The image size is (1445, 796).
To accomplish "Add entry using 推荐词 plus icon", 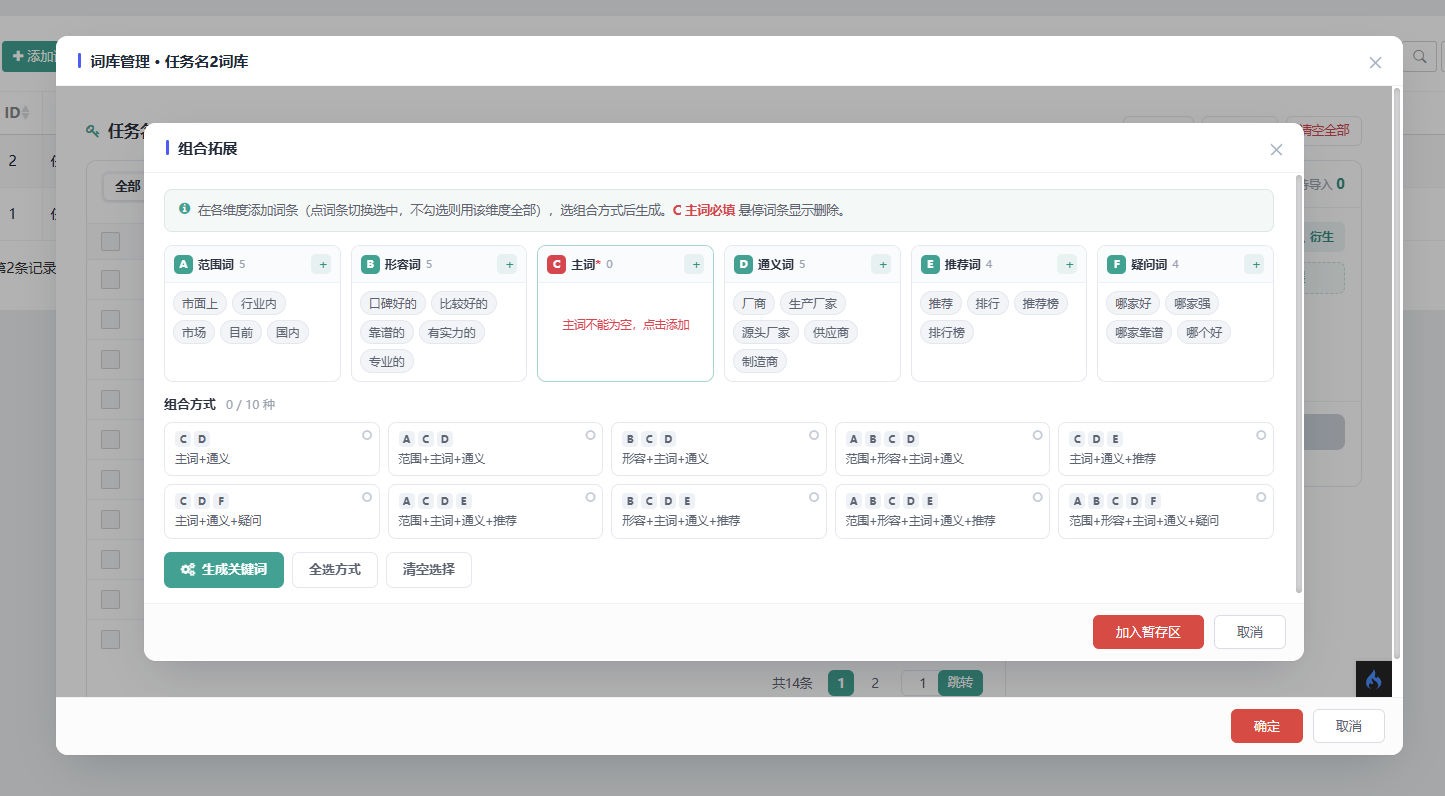I will pos(1068,265).
